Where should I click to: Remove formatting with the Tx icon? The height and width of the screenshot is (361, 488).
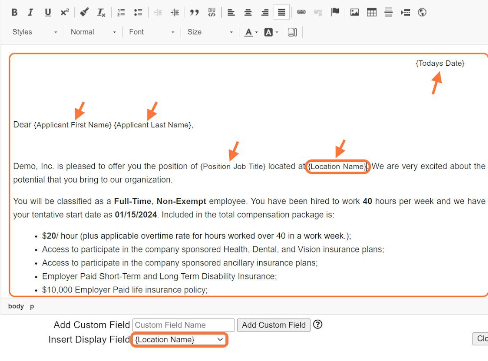pos(101,13)
